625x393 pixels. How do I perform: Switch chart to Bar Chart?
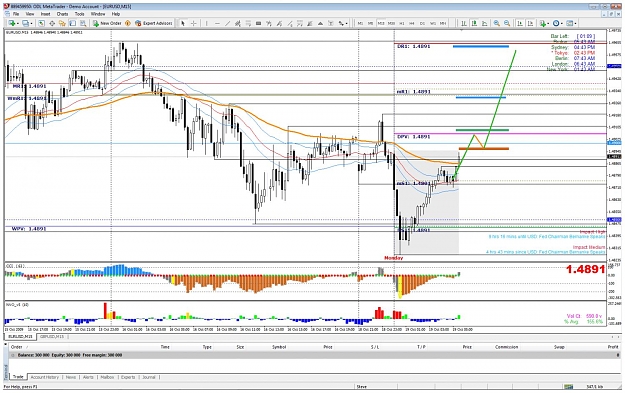click(x=464, y=24)
